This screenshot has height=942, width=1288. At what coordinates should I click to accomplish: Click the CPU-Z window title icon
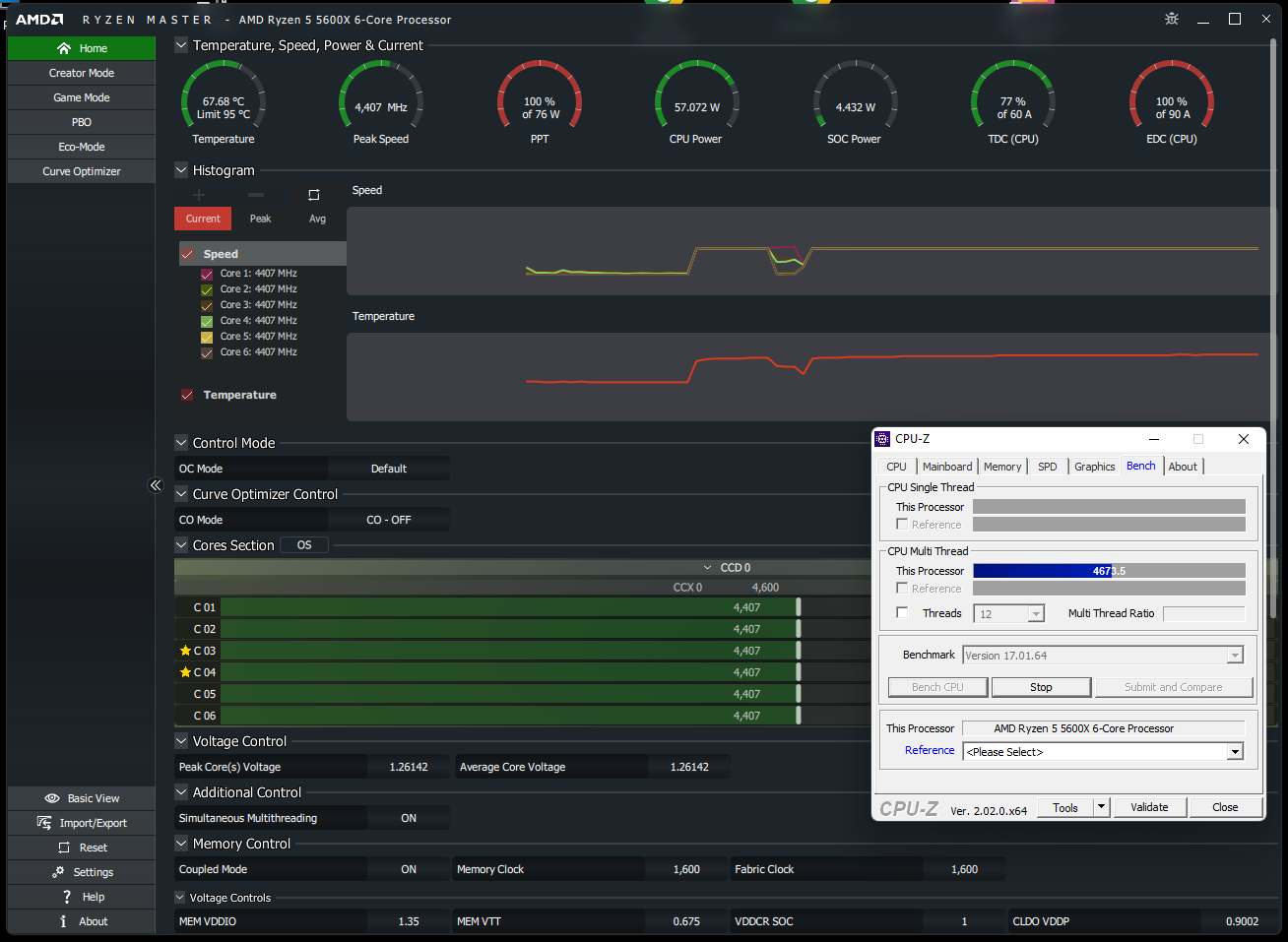[883, 439]
